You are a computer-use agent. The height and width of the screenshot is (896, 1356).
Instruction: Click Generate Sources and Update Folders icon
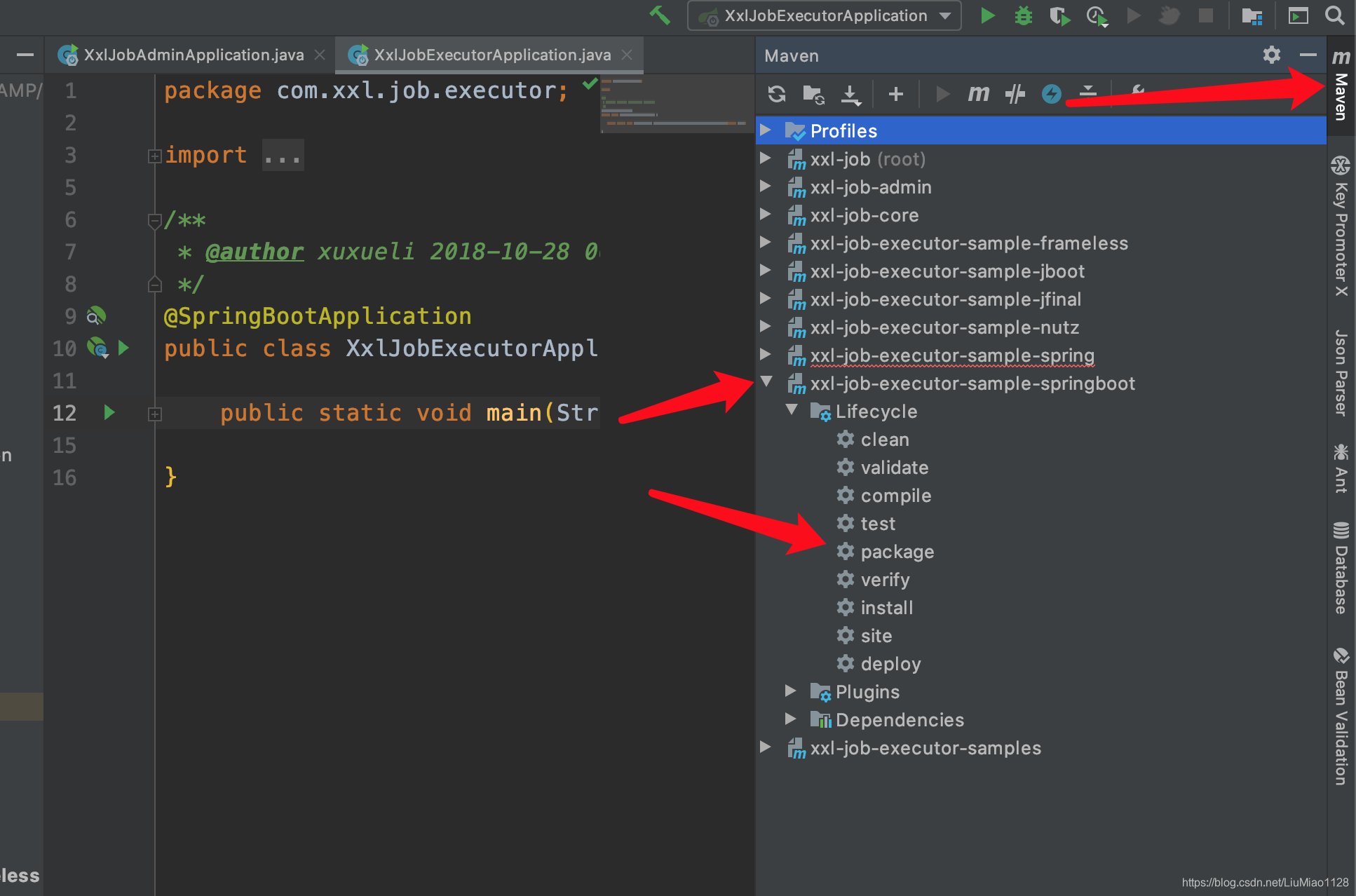813,94
